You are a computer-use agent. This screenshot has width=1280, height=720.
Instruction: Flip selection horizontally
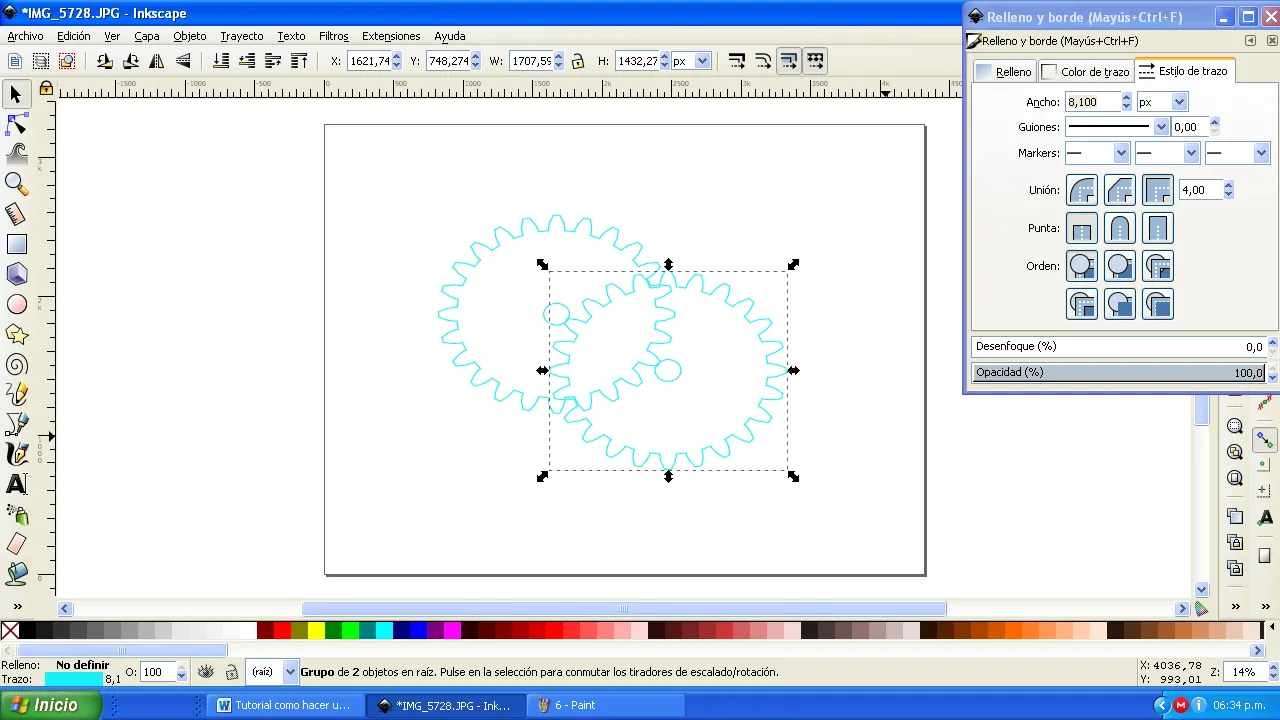(157, 61)
